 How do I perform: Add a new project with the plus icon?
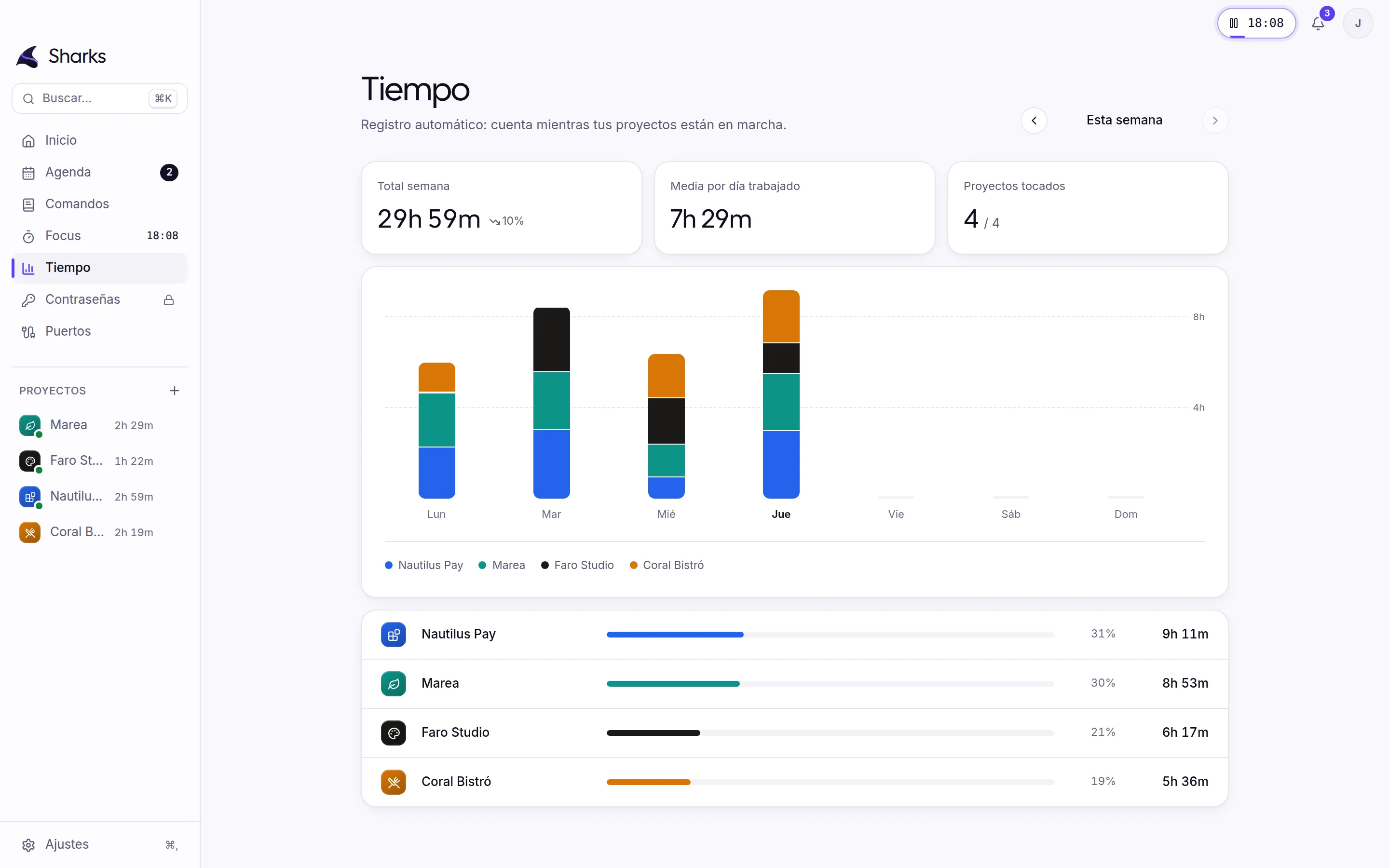tap(175, 391)
